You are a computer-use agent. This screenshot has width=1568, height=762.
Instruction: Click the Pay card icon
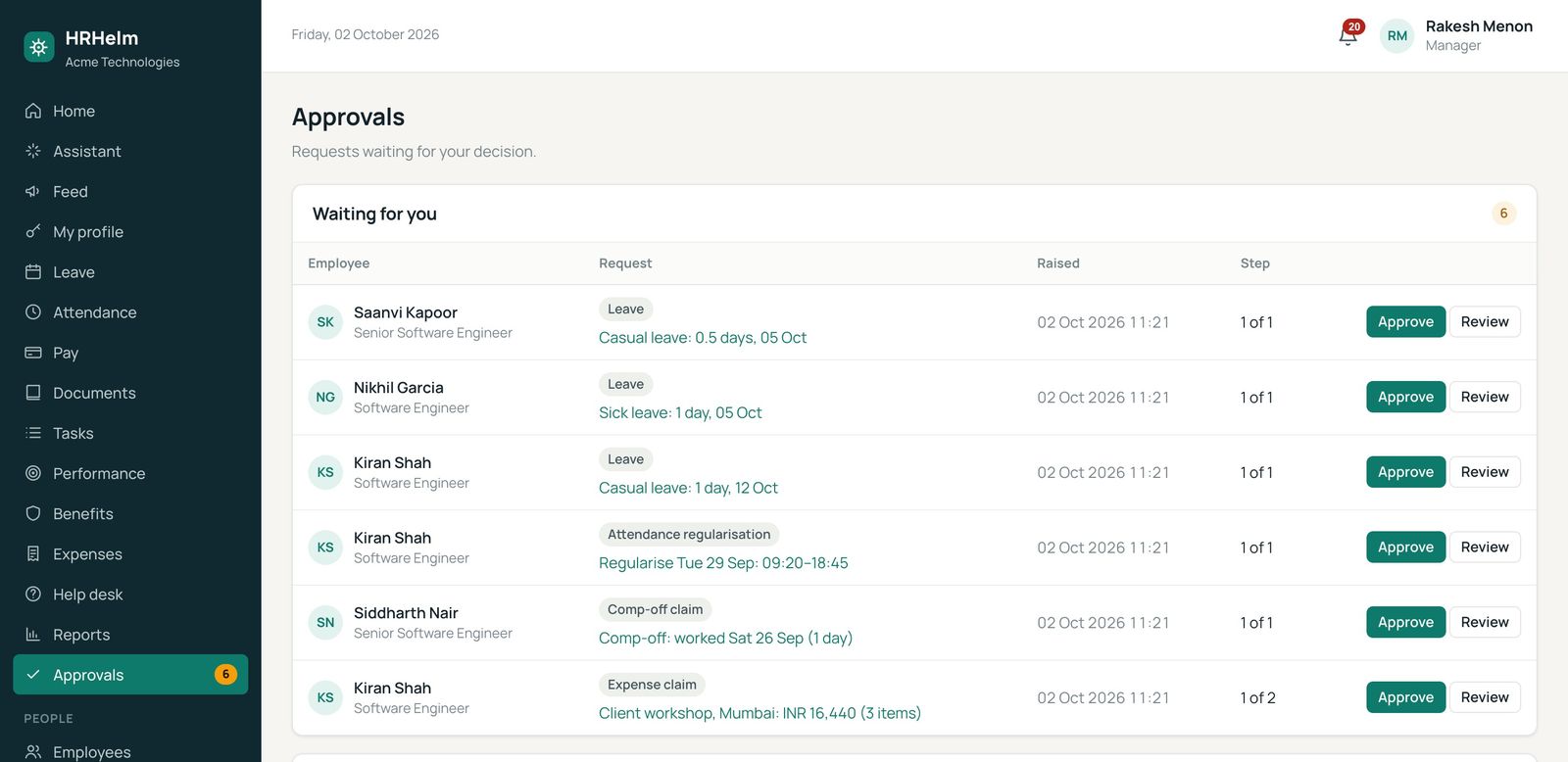point(33,352)
